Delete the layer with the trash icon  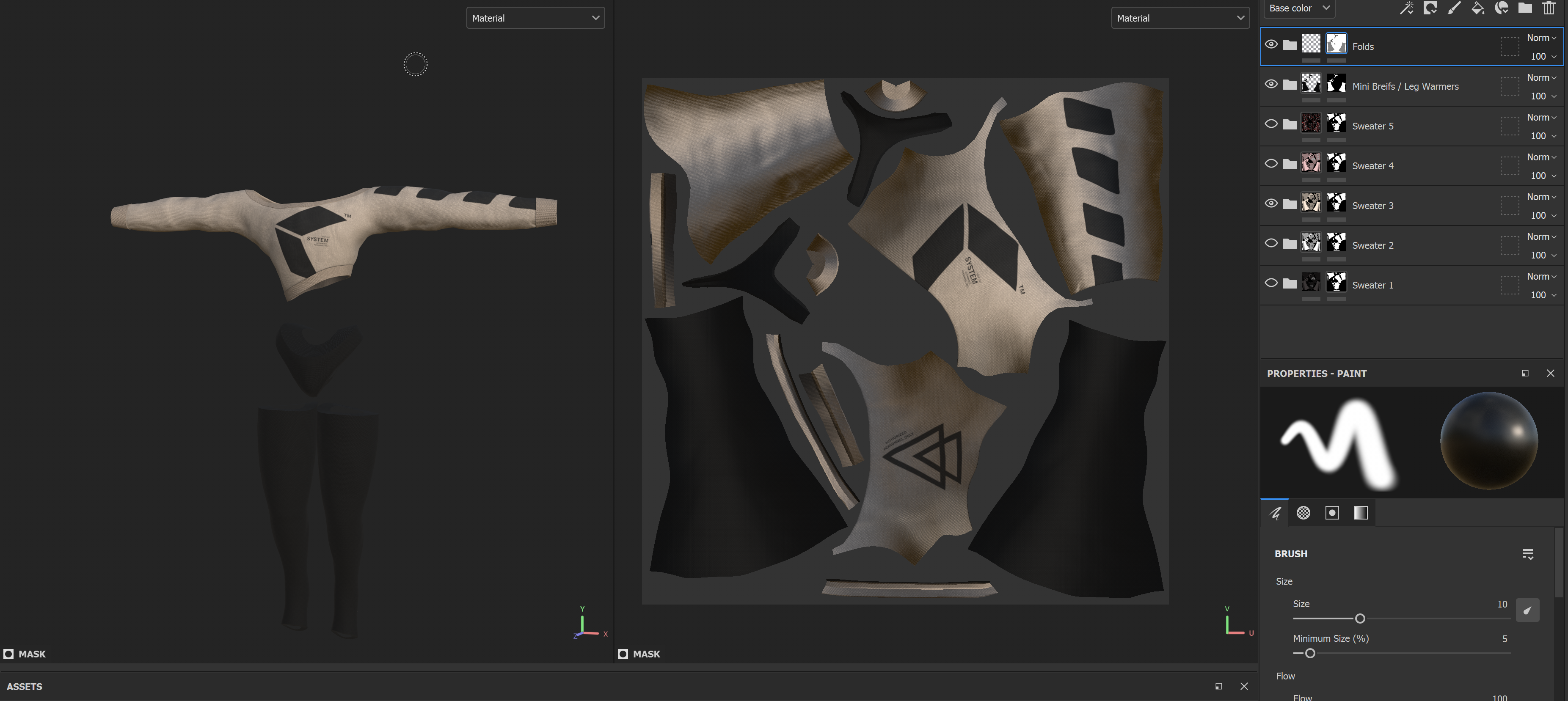click(x=1549, y=8)
